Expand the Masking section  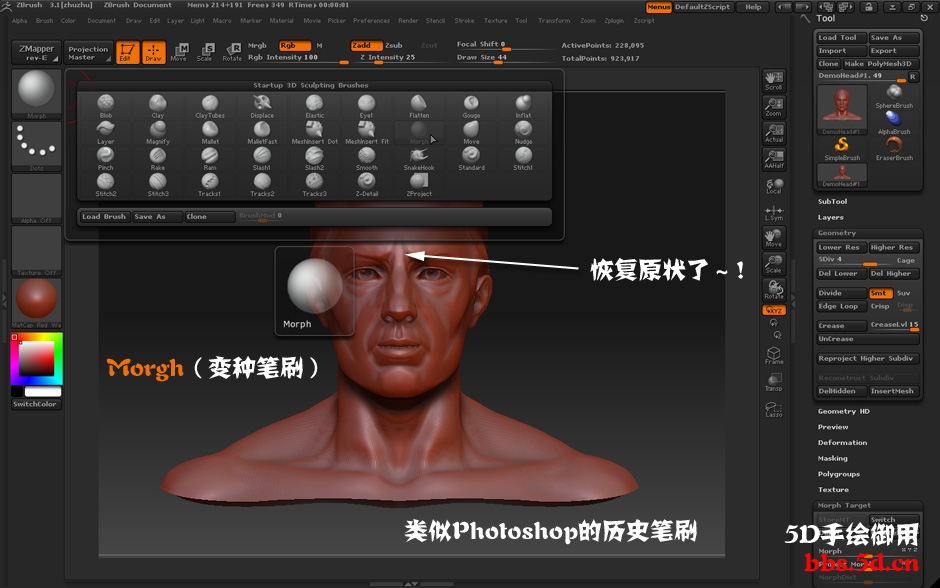click(833, 459)
